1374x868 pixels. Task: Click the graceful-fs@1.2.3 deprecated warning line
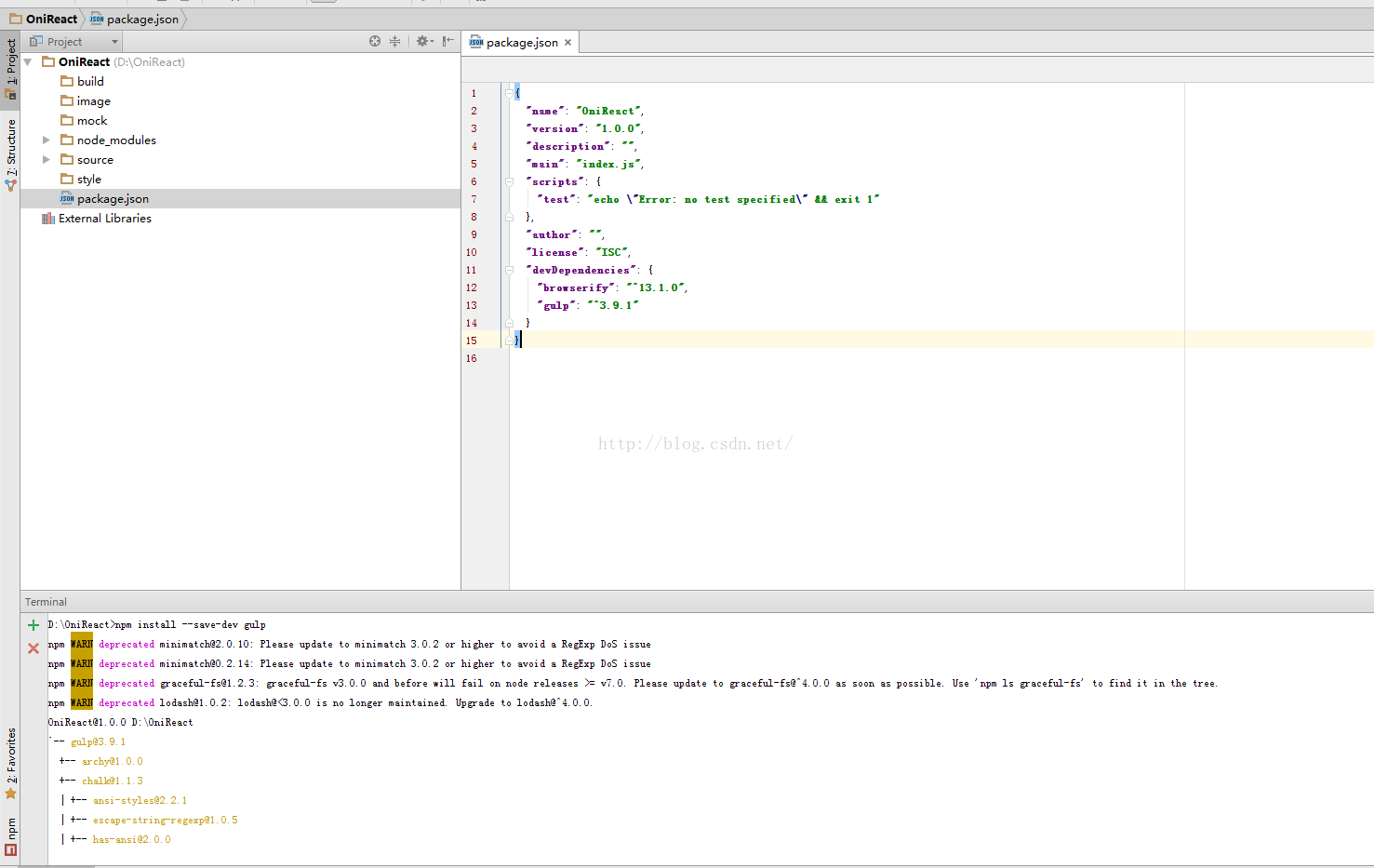(x=633, y=683)
